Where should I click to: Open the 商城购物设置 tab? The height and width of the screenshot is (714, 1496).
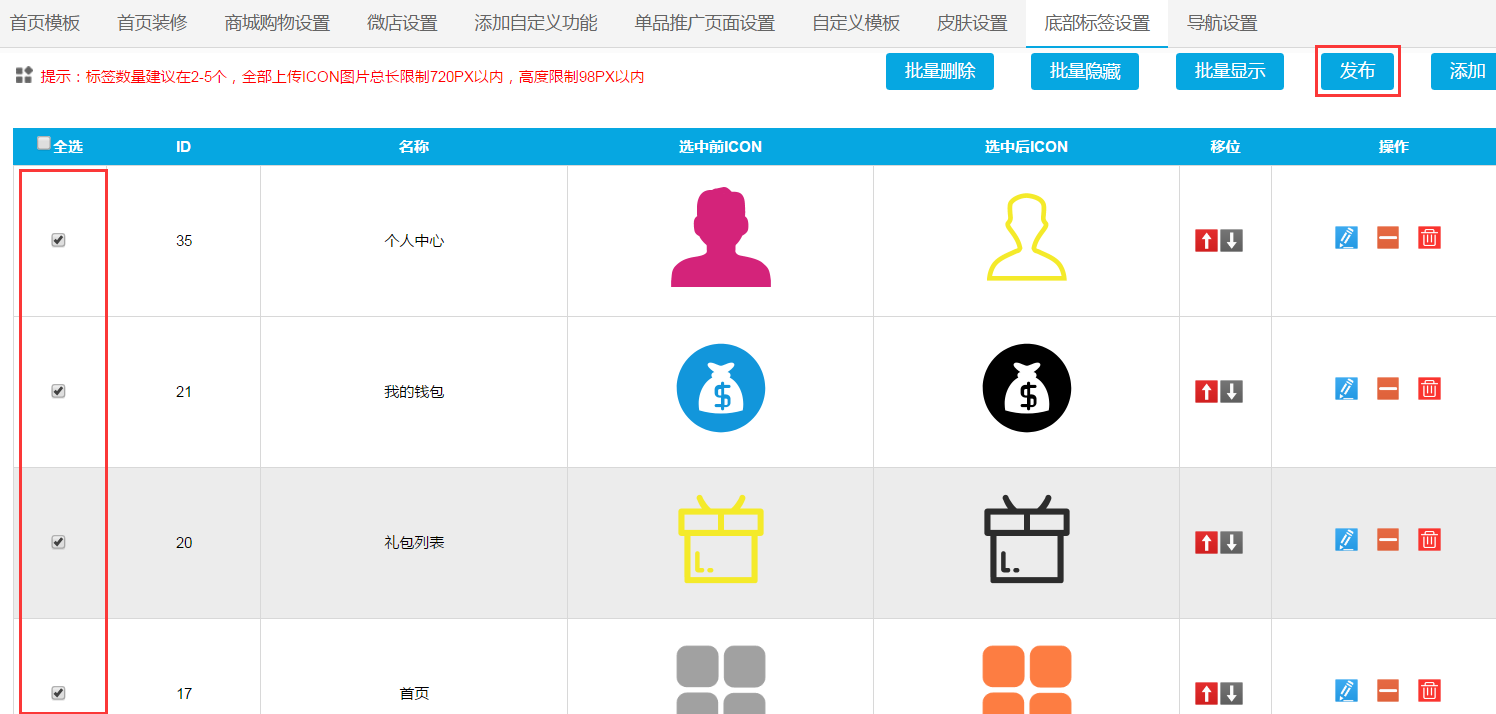(x=277, y=23)
